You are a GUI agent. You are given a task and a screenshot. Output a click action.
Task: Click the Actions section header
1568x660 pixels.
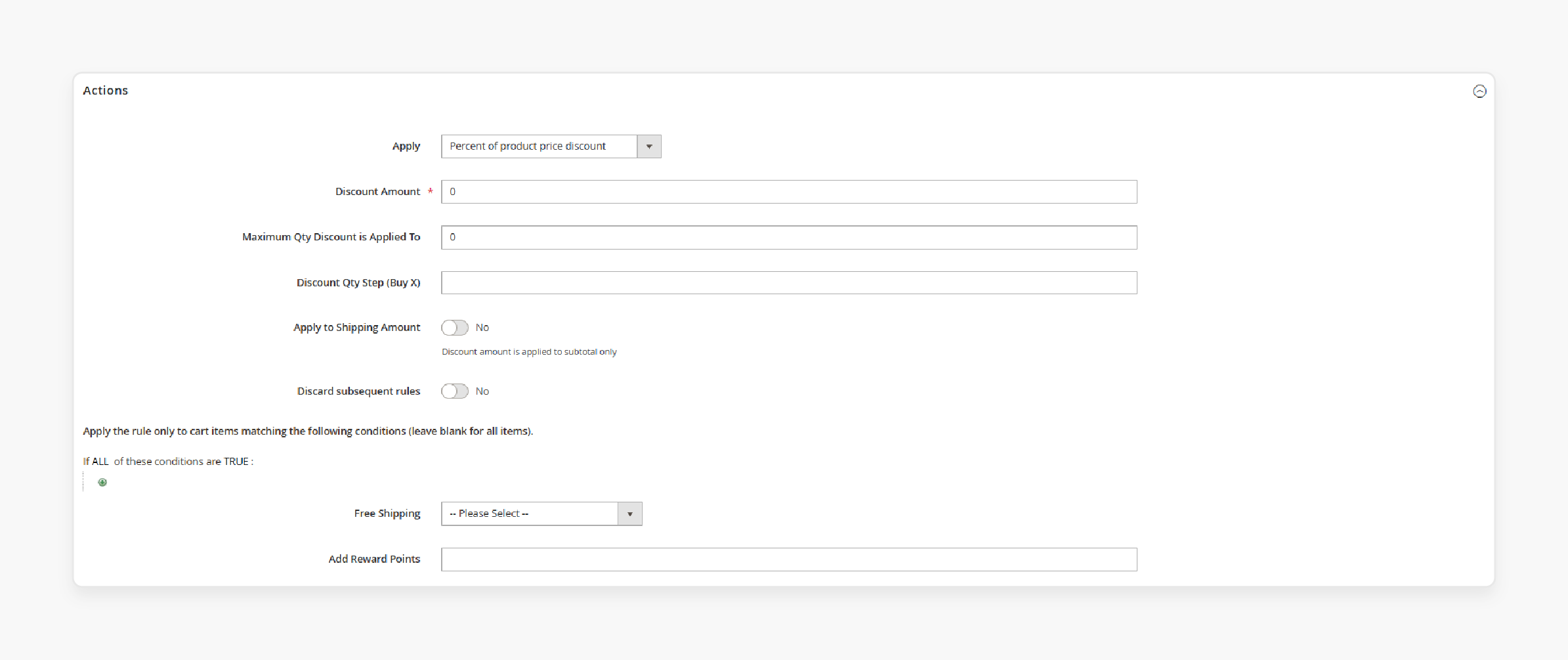(106, 90)
